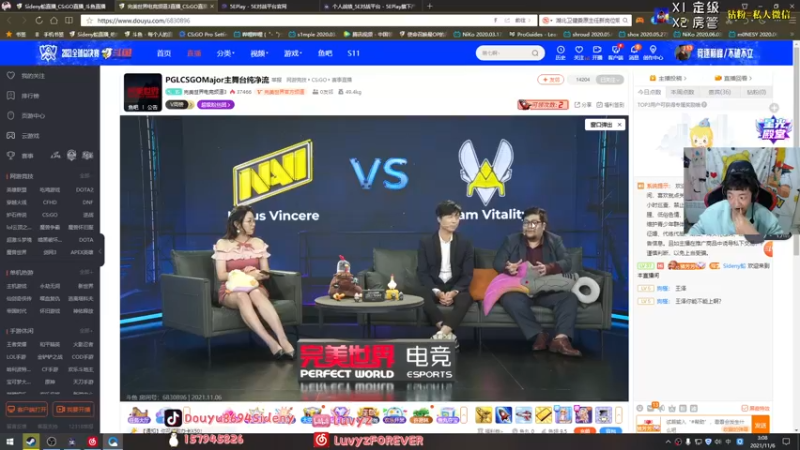This screenshot has width=800, height=450.
Task: Open the rankings icon in sidebar
Action: [11, 95]
